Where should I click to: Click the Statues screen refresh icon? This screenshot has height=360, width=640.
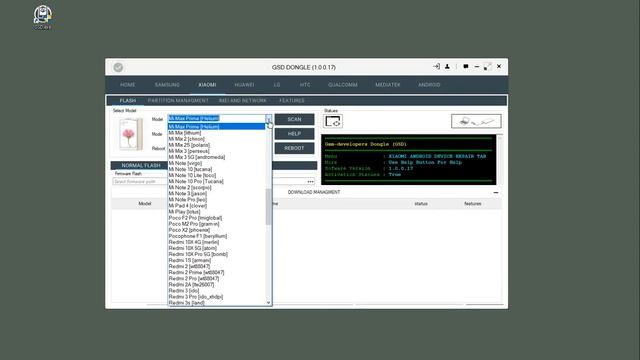[333, 121]
